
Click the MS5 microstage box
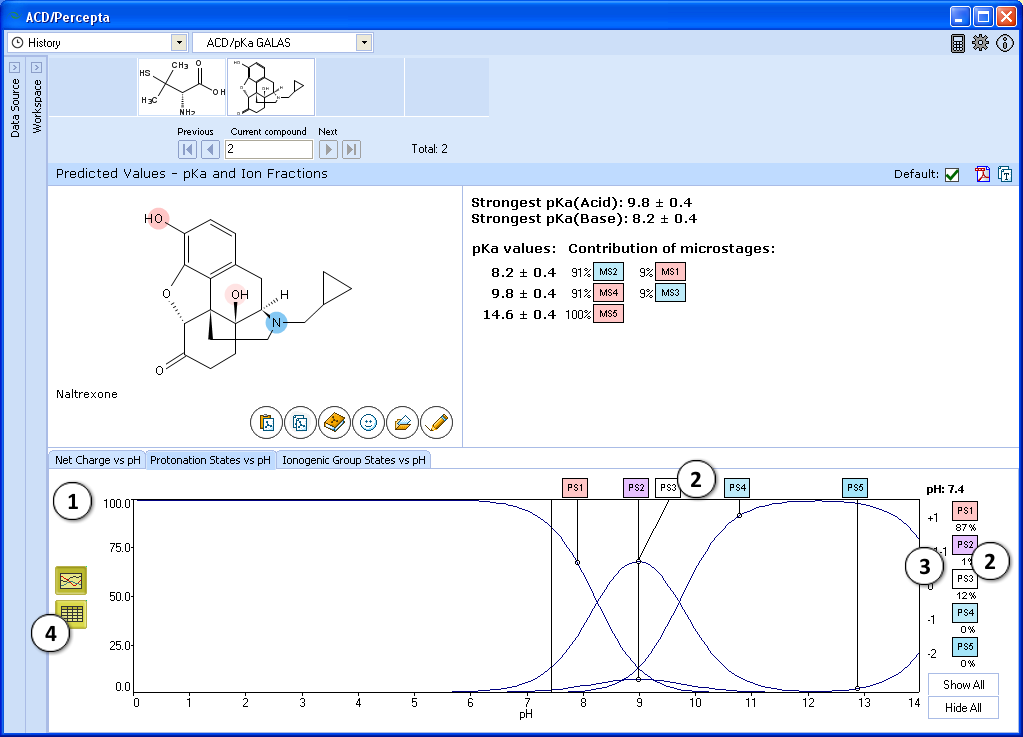[x=608, y=314]
